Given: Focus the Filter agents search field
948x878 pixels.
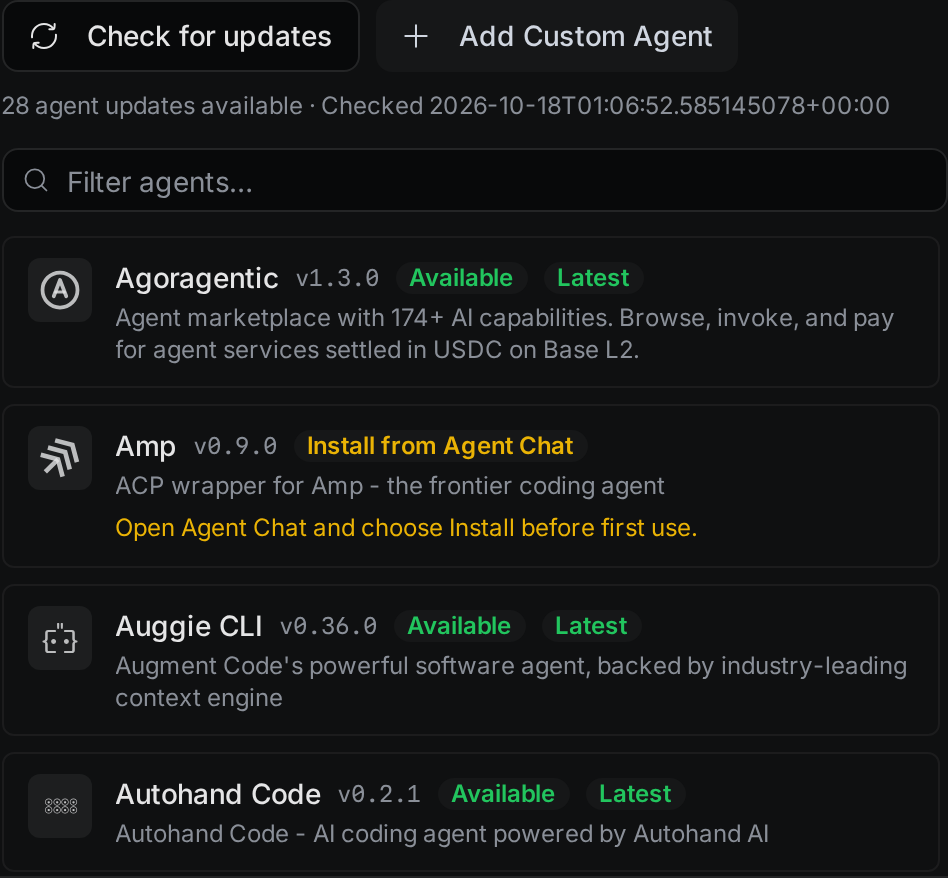Looking at the screenshot, I should pos(475,180).
